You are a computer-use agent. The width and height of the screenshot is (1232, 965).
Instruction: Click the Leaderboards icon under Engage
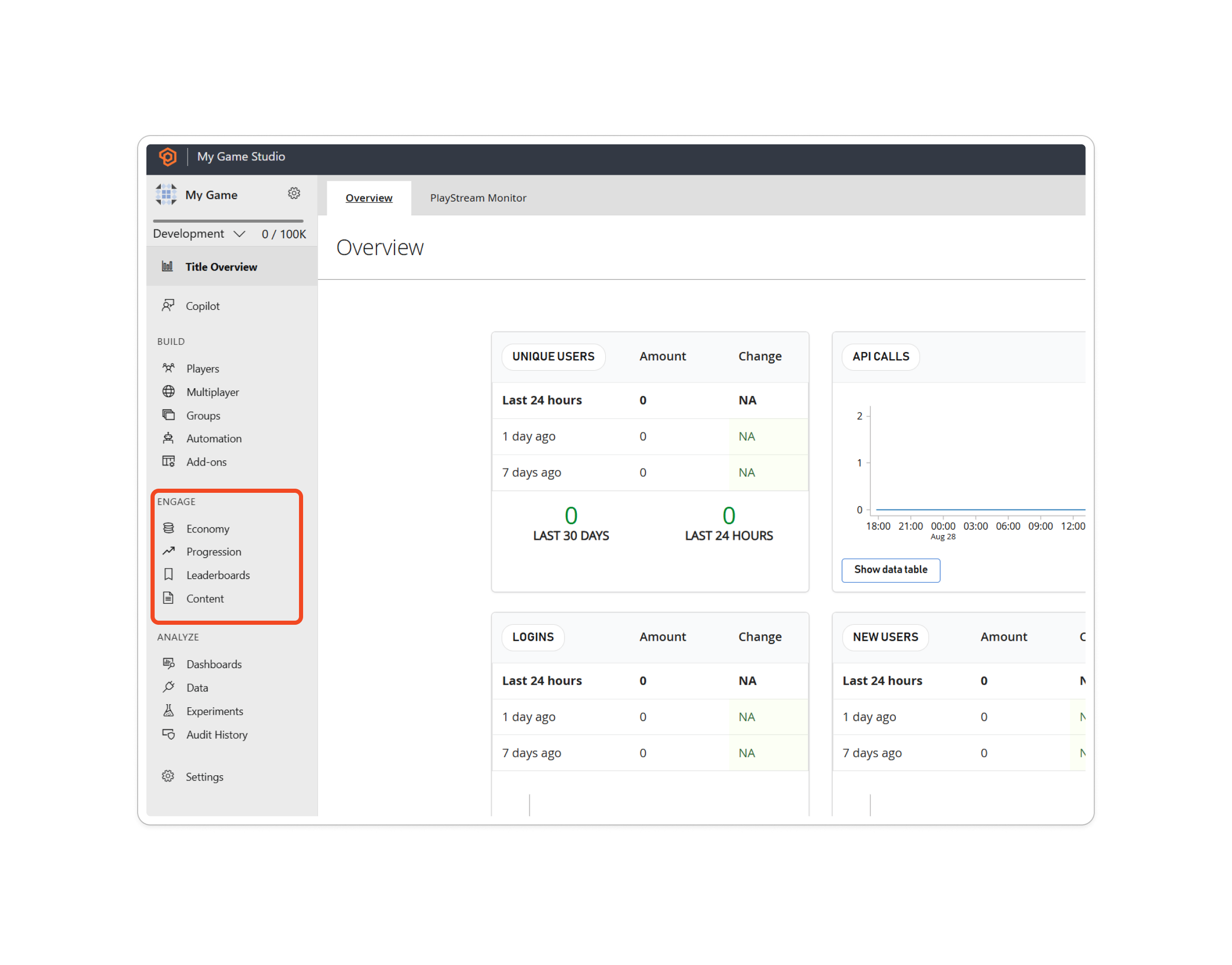click(x=168, y=575)
